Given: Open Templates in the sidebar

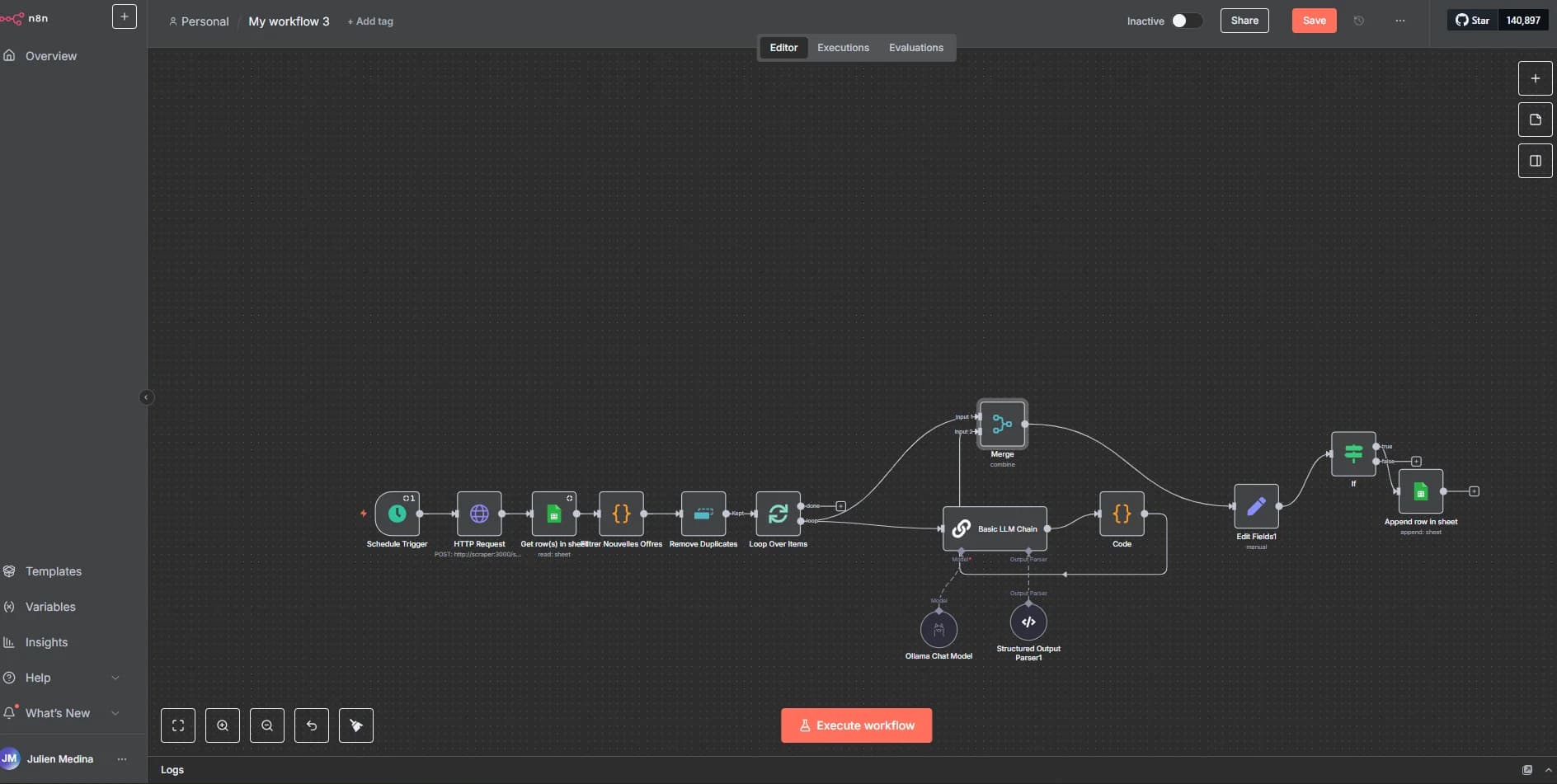Looking at the screenshot, I should pyautogui.click(x=53, y=571).
